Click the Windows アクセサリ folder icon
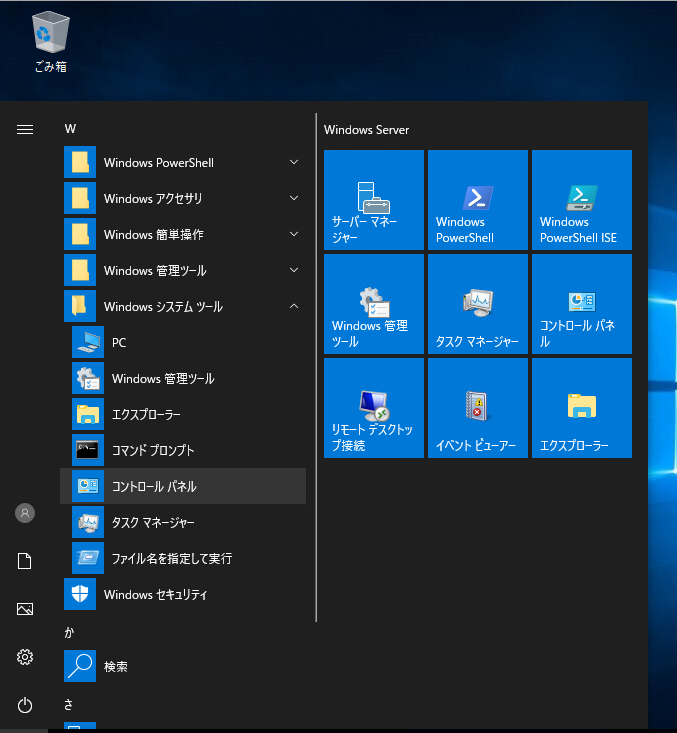 pos(80,198)
